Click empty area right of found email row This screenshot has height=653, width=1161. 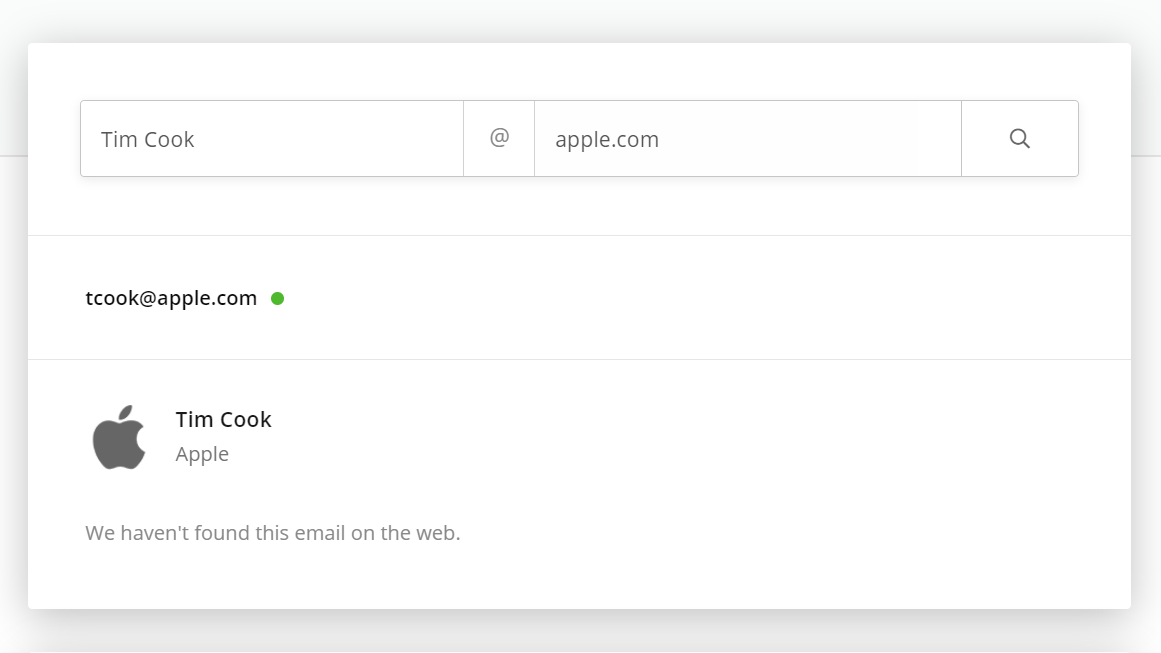click(703, 298)
